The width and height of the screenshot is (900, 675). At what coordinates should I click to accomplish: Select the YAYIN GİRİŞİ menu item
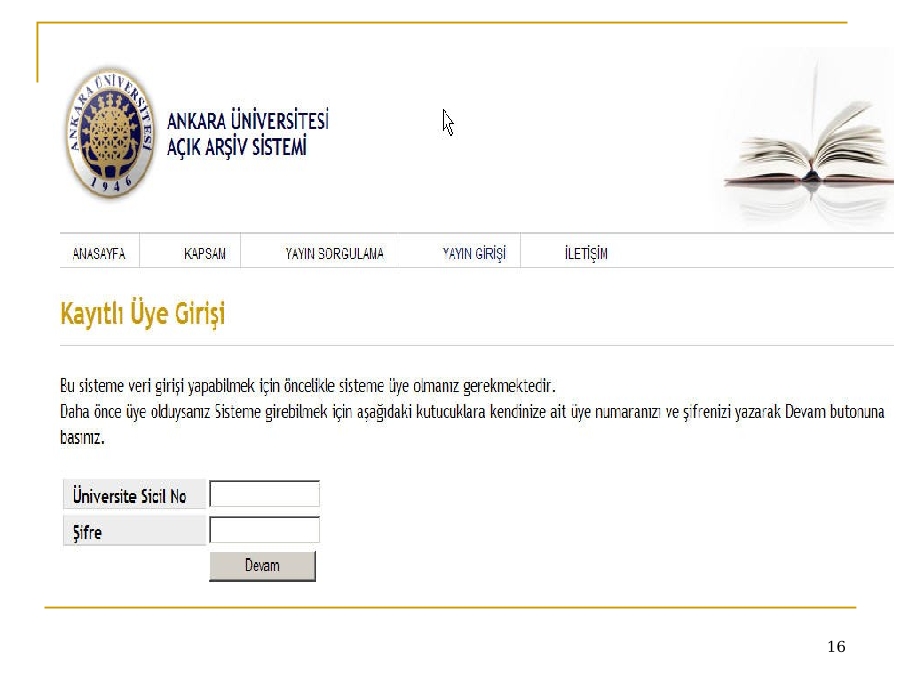tap(474, 254)
